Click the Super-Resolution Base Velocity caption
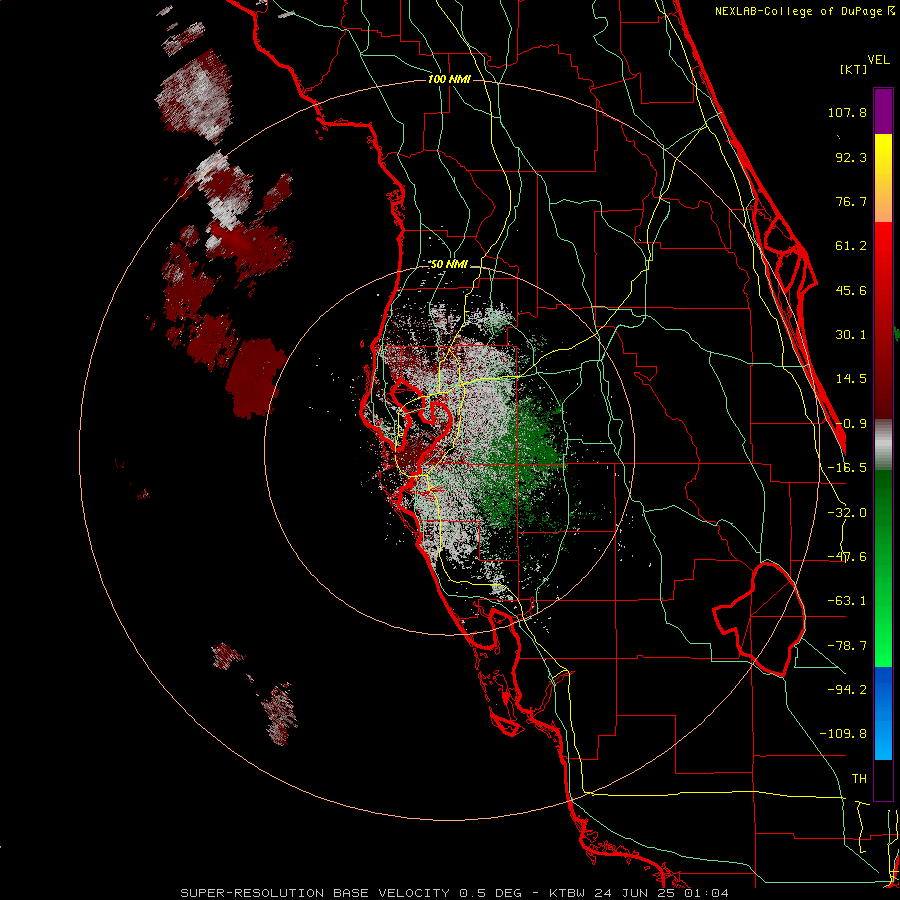900x900 pixels. [x=454, y=893]
